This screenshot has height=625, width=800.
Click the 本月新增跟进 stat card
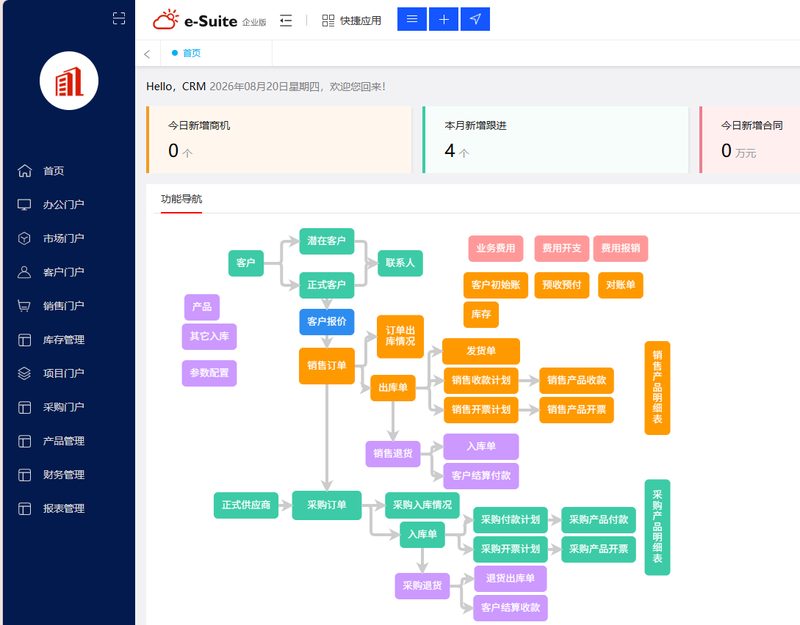click(x=555, y=139)
